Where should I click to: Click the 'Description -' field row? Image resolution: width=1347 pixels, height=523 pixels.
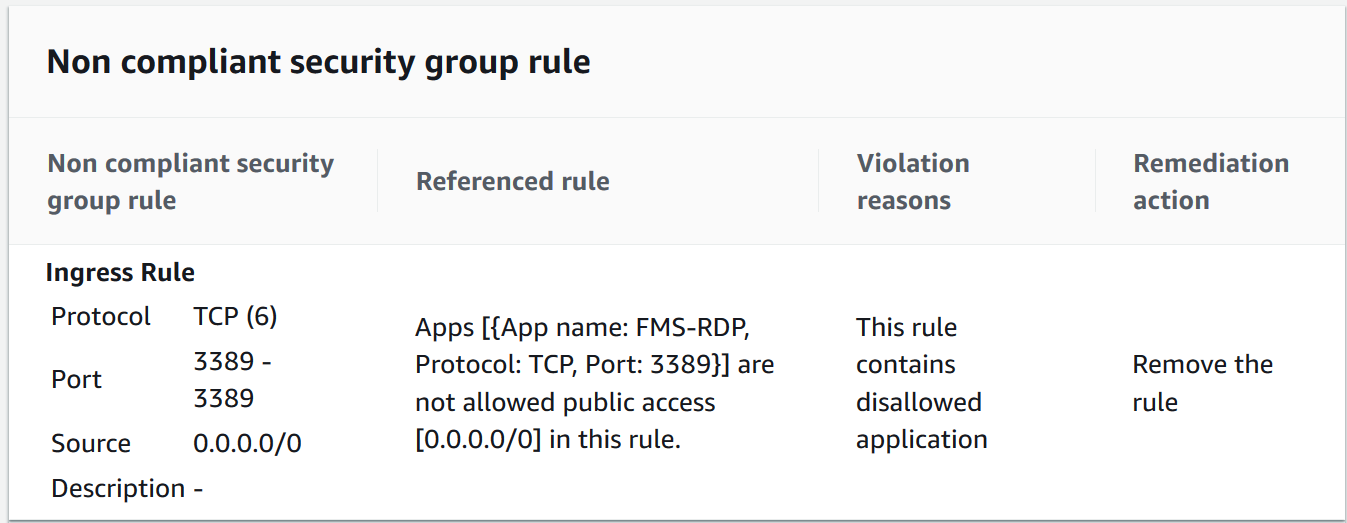pos(127,489)
